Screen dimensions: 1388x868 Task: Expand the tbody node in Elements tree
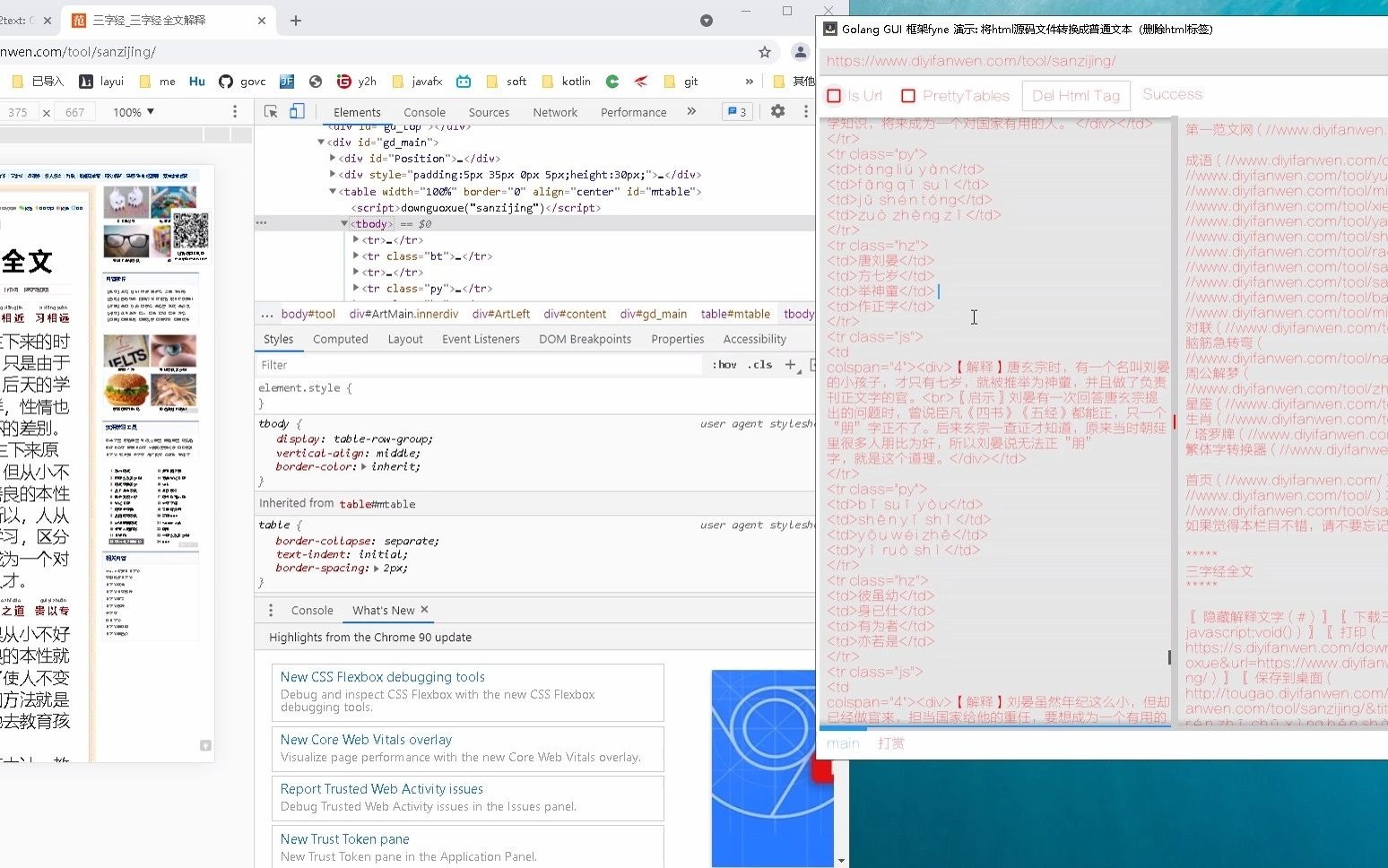point(344,223)
